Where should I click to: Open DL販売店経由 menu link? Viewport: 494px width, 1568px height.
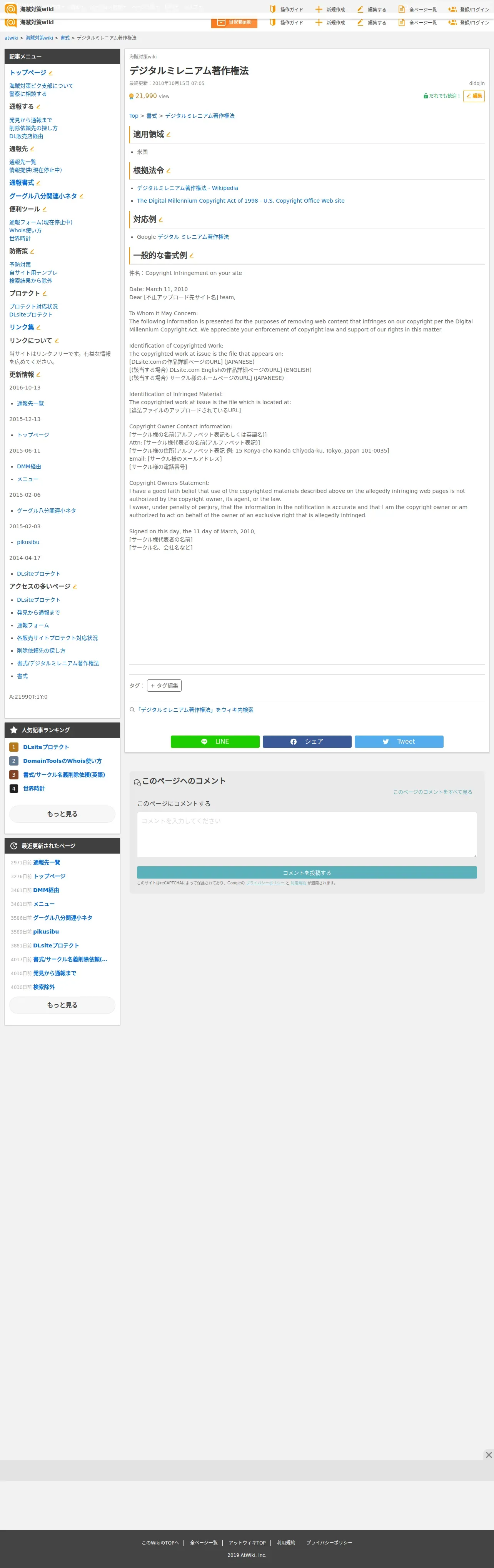tap(26, 136)
